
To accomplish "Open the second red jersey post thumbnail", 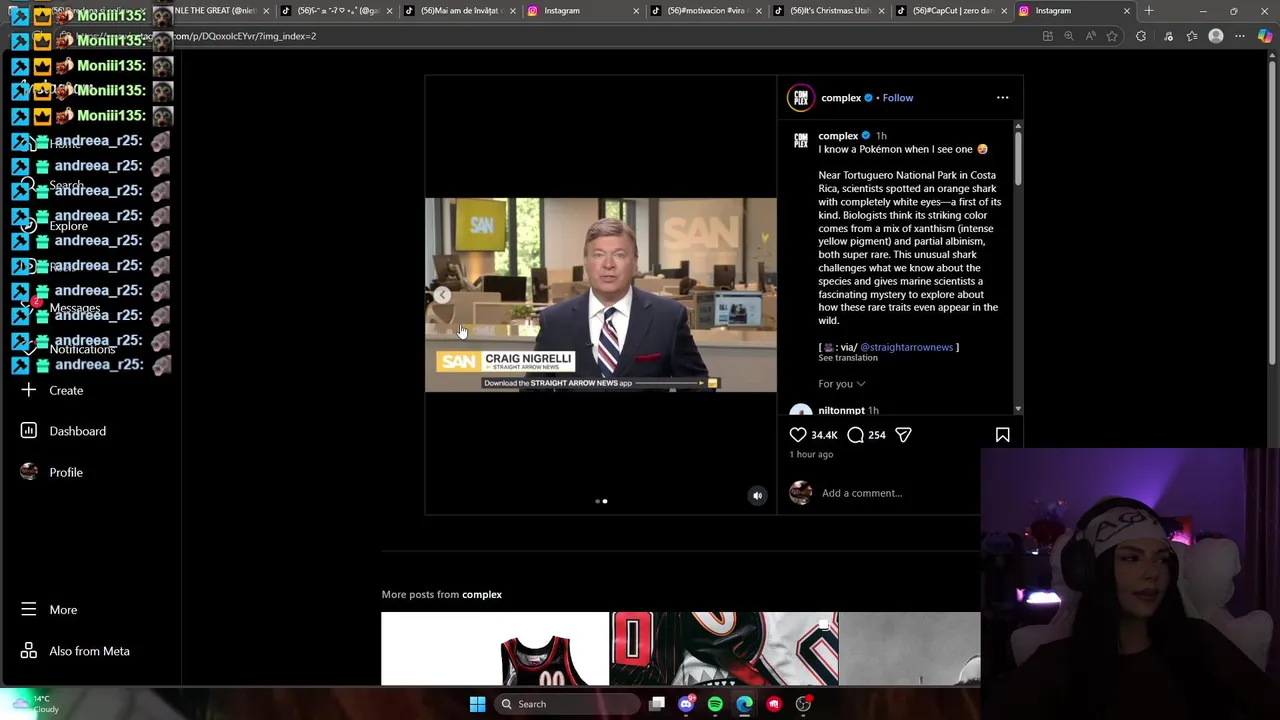I will [x=724, y=649].
